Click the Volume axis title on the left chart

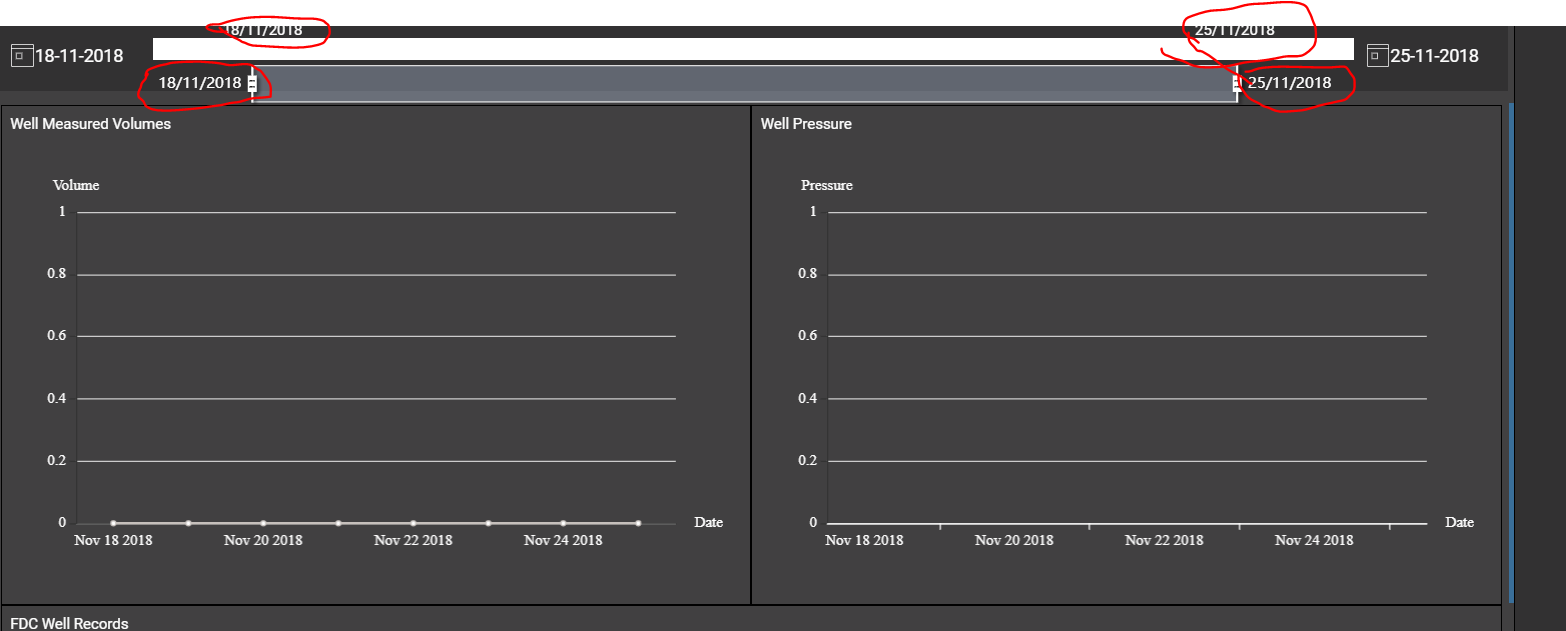click(x=76, y=185)
